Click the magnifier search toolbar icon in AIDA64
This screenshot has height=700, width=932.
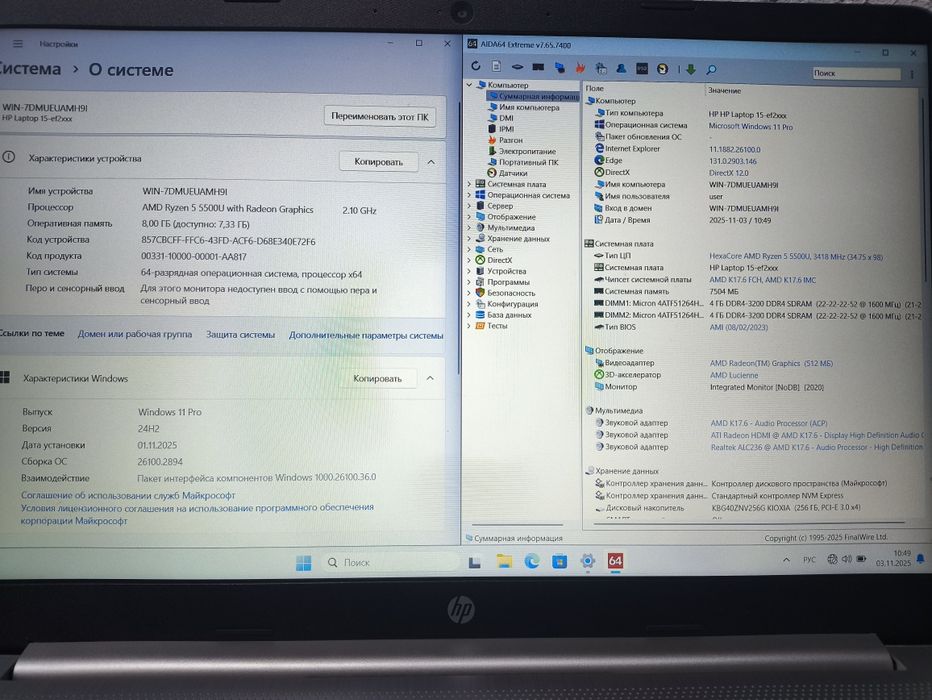[711, 70]
